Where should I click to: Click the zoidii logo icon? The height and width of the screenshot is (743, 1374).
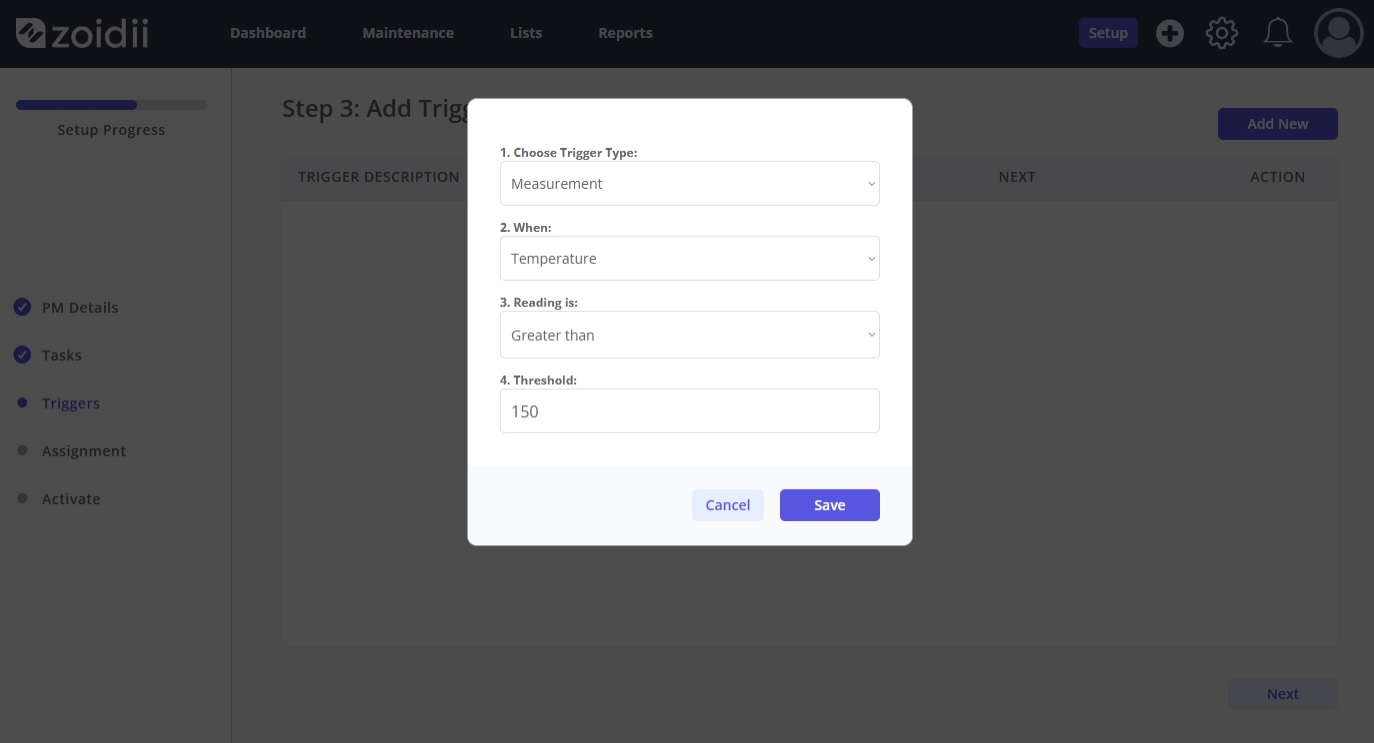pyautogui.click(x=30, y=33)
